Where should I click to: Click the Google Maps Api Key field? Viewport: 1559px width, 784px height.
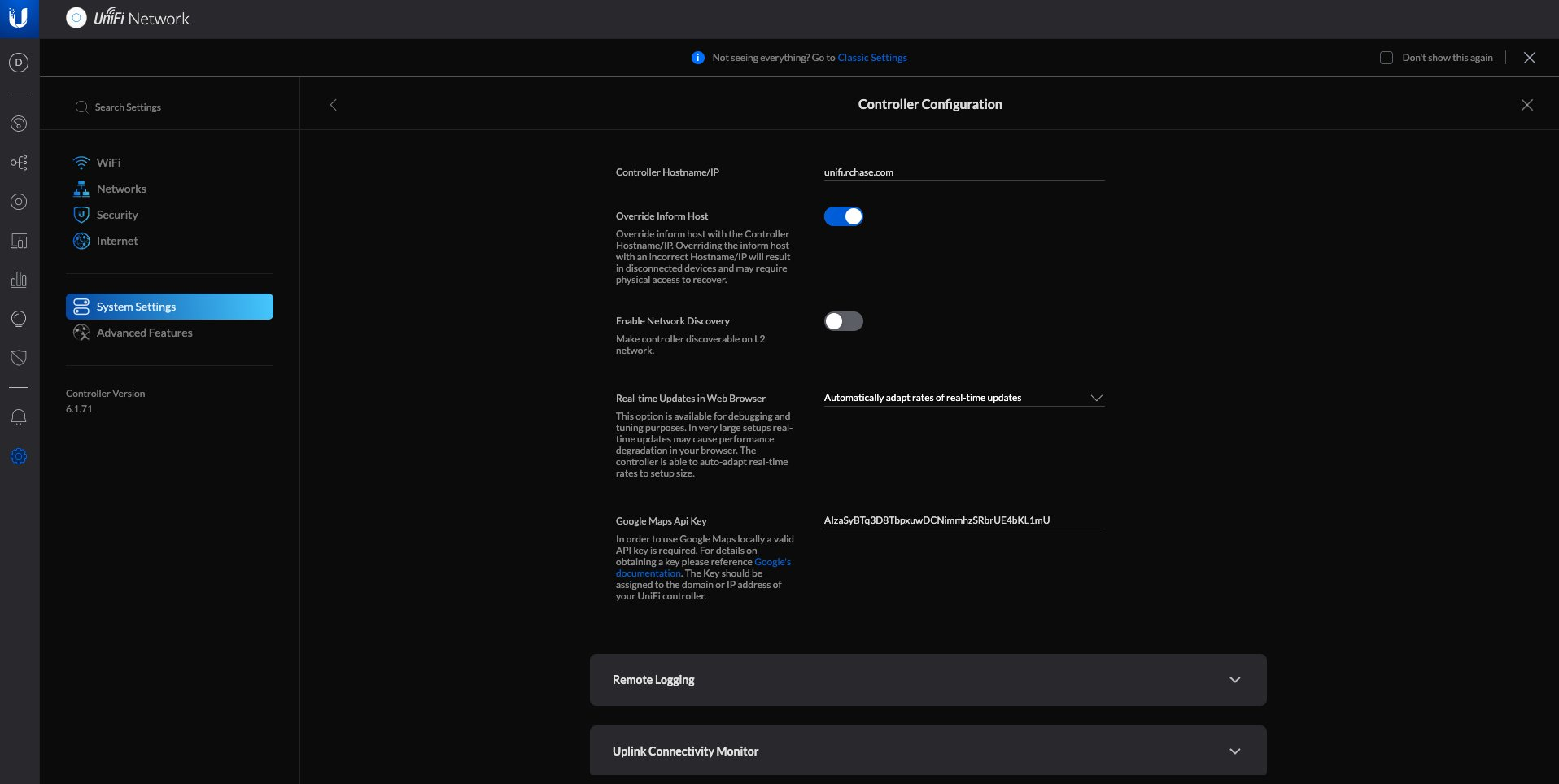click(964, 520)
